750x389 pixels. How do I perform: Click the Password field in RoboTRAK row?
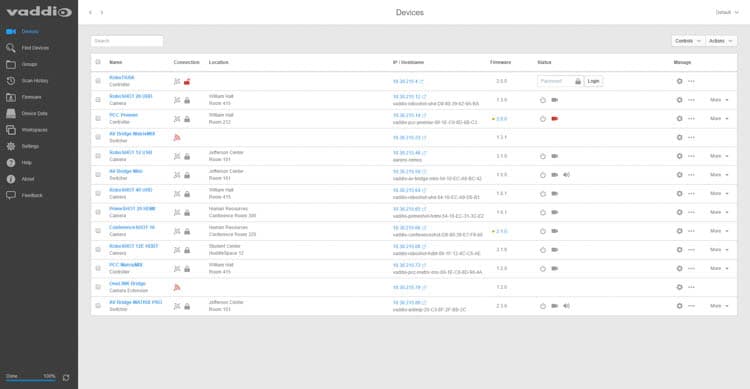coord(560,81)
